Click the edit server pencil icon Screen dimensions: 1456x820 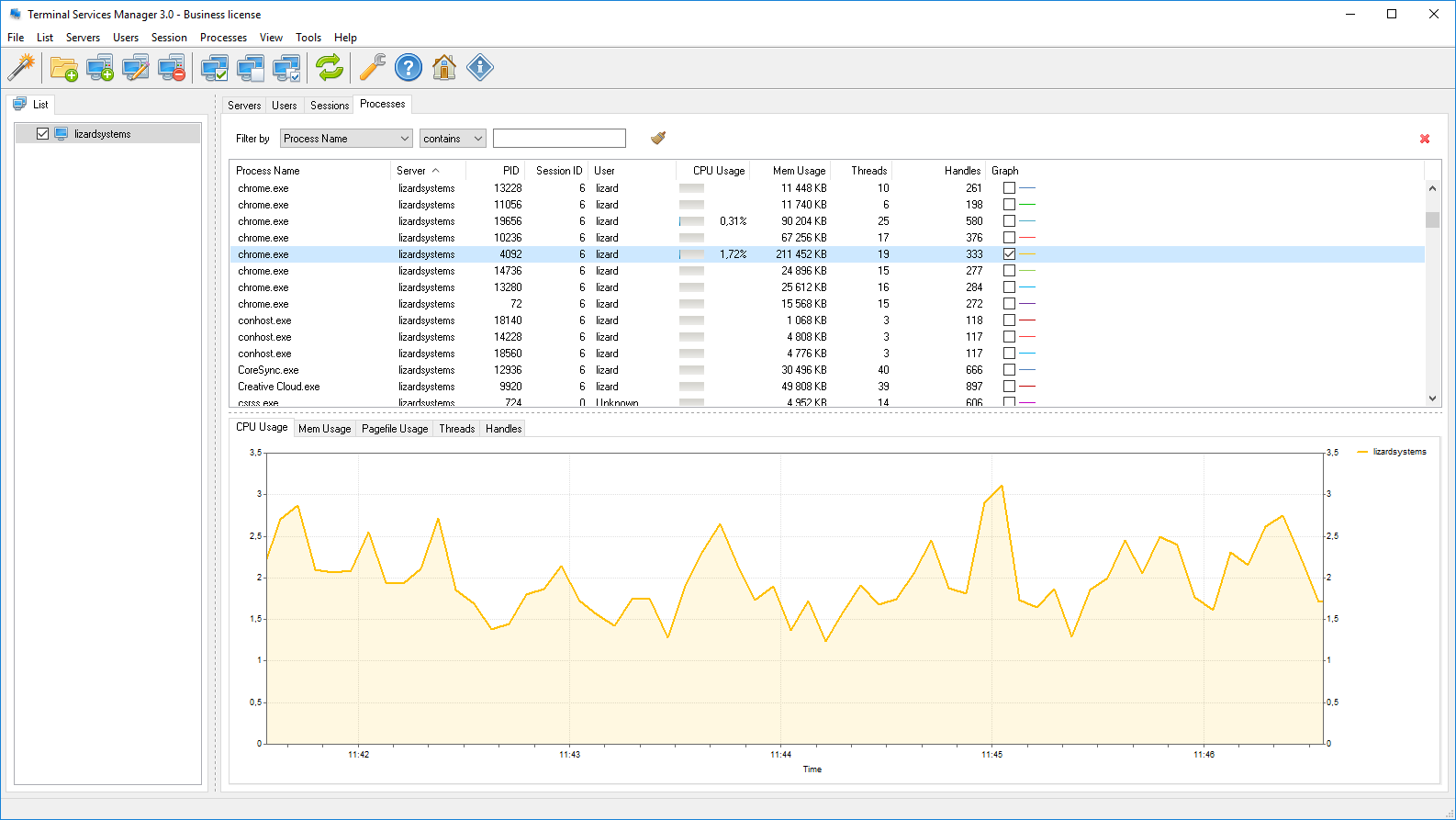pyautogui.click(x=135, y=68)
